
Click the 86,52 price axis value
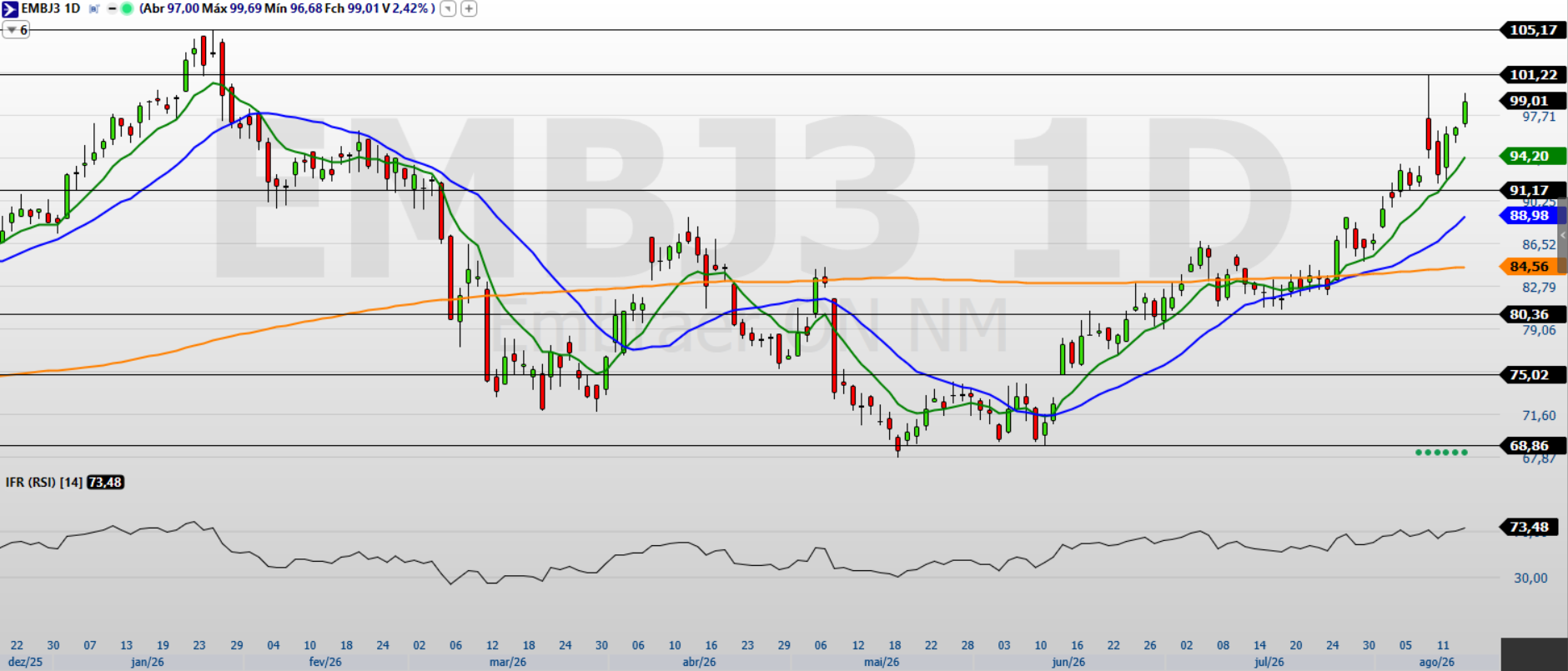(x=1539, y=245)
